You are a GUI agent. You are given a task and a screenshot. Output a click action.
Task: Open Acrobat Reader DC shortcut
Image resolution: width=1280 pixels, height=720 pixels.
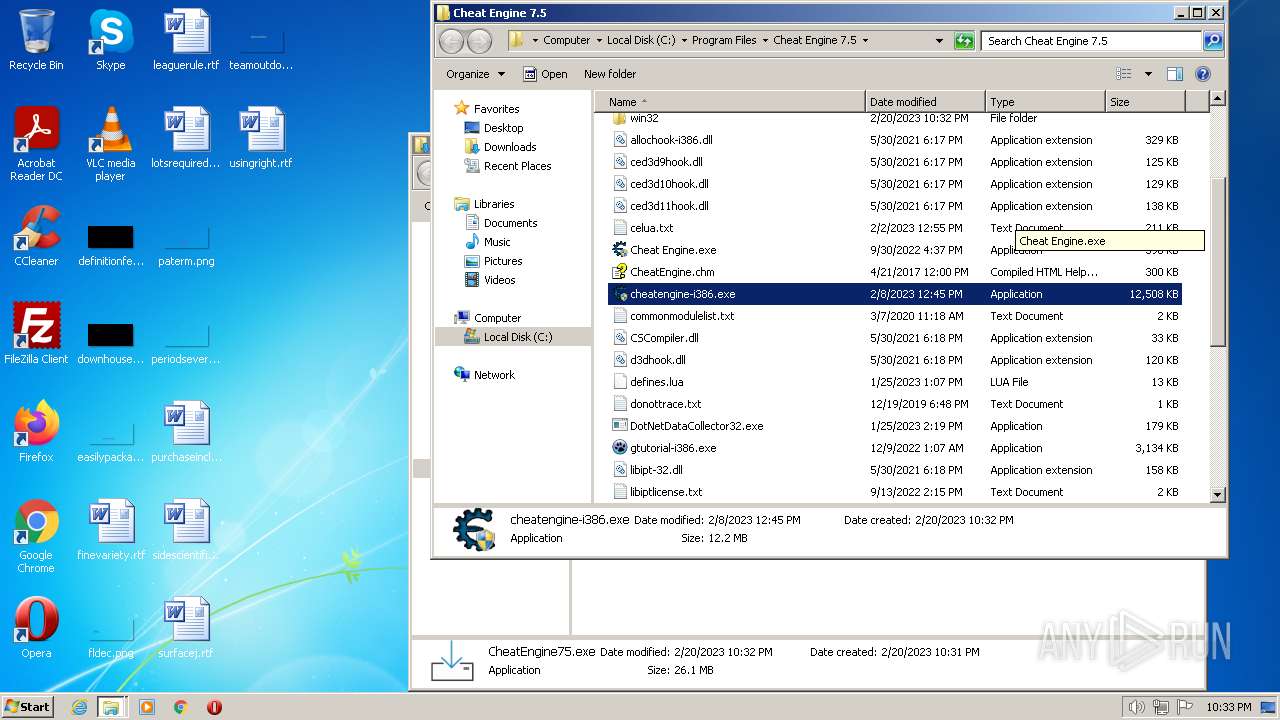coord(36,144)
